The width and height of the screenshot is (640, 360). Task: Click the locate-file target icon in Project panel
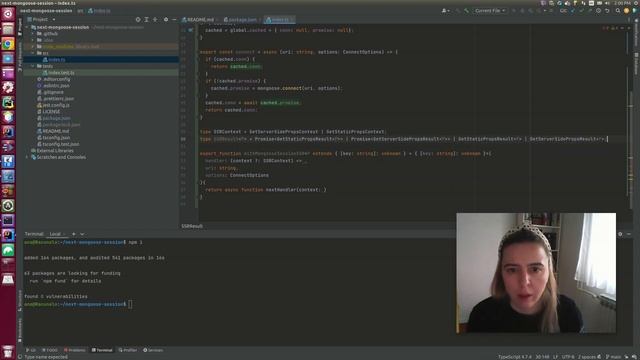(x=138, y=19)
